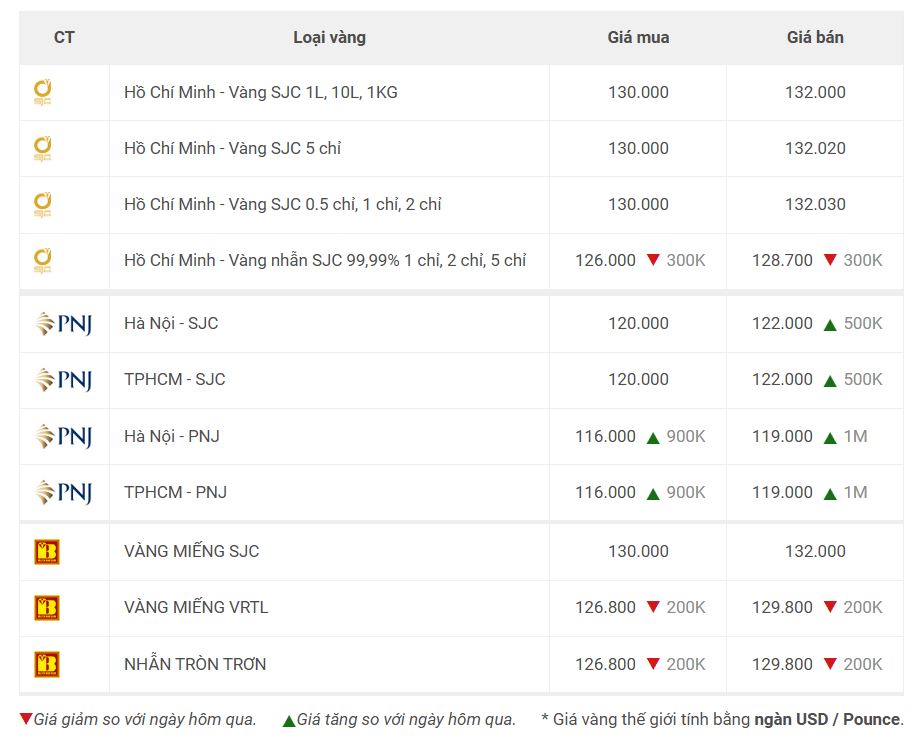
Task: Click the SJC logo in the Vàng nhẫn SJC 99,99% row
Action: click(43, 260)
